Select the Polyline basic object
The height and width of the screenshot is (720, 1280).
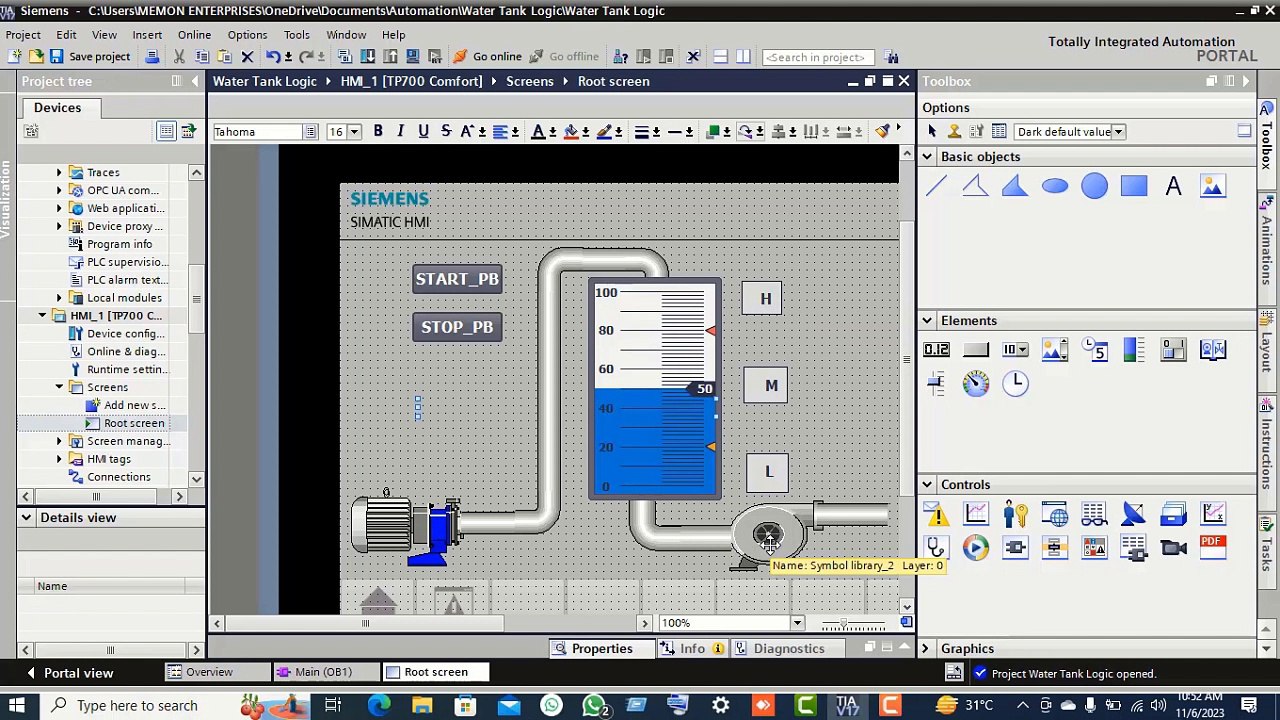[x=975, y=186]
